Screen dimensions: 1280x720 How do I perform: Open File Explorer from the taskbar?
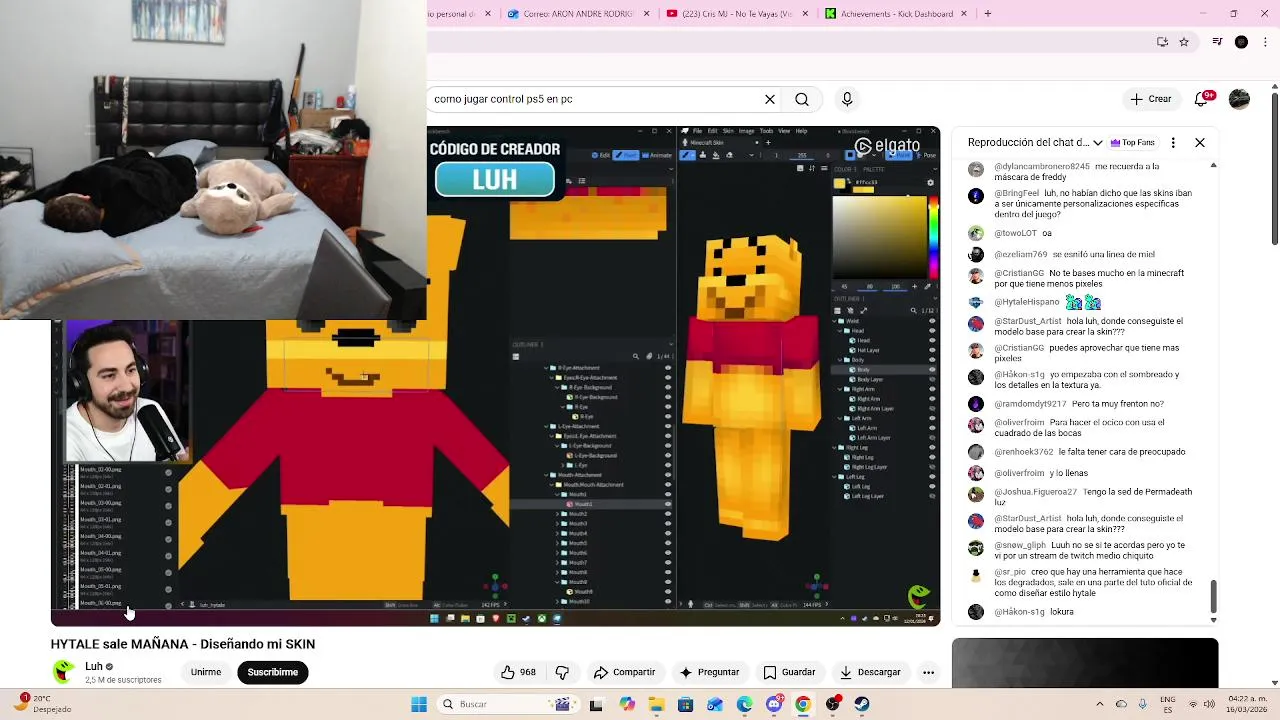click(656, 704)
